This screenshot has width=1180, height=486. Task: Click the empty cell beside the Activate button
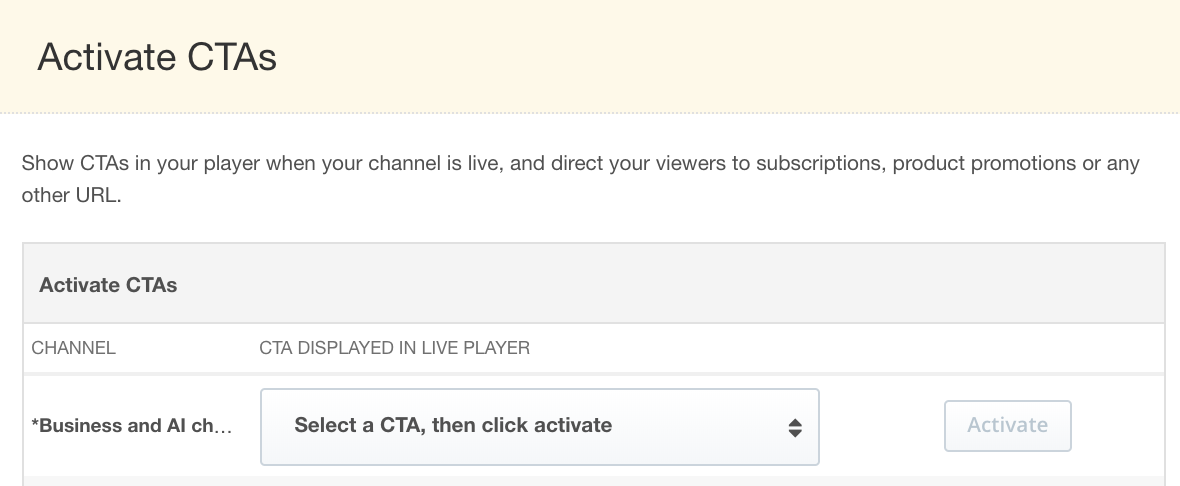tap(1119, 426)
